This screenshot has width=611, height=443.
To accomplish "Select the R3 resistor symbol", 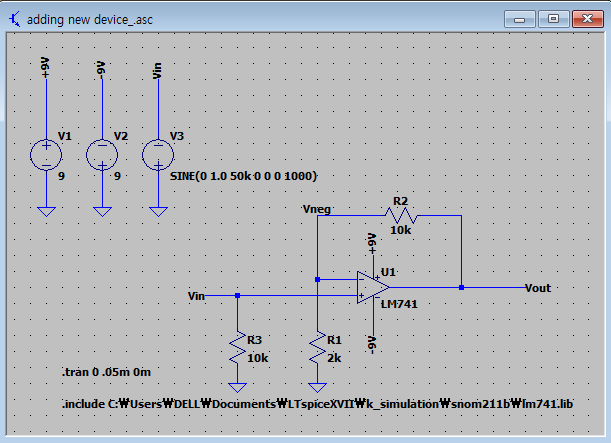I will point(237,348).
